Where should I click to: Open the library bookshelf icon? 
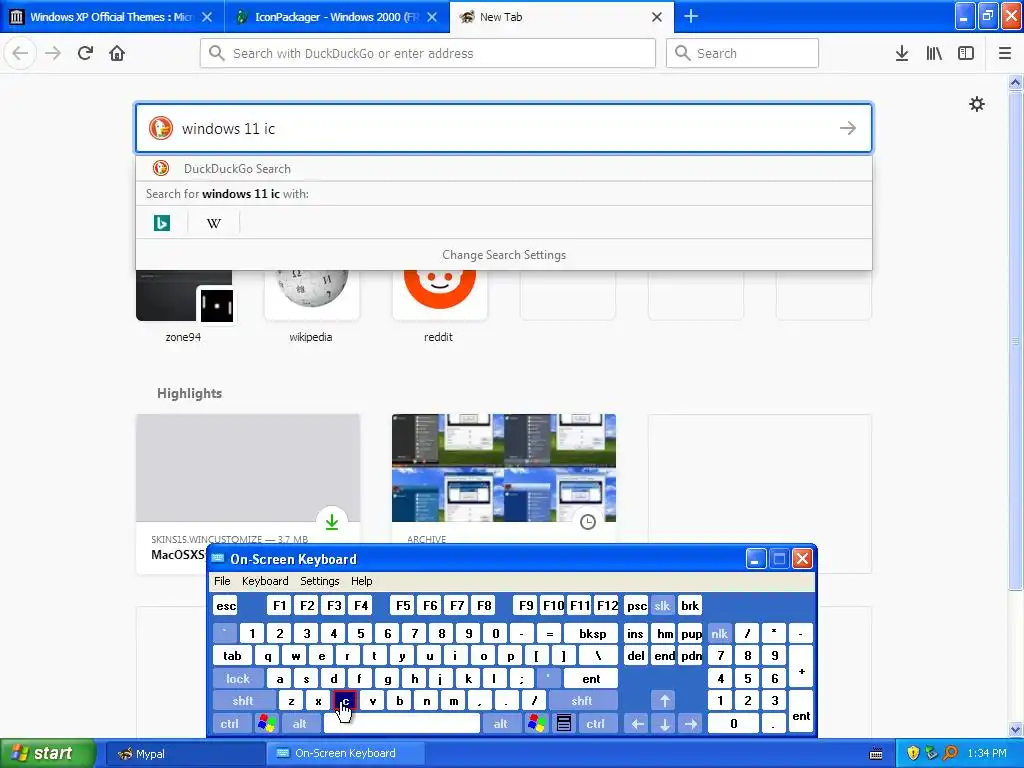tap(934, 53)
